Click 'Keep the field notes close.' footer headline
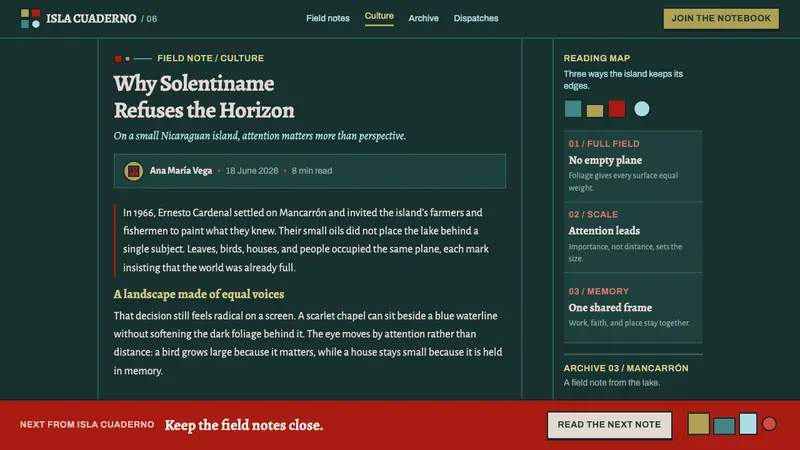This screenshot has height=450, width=800. (x=244, y=425)
